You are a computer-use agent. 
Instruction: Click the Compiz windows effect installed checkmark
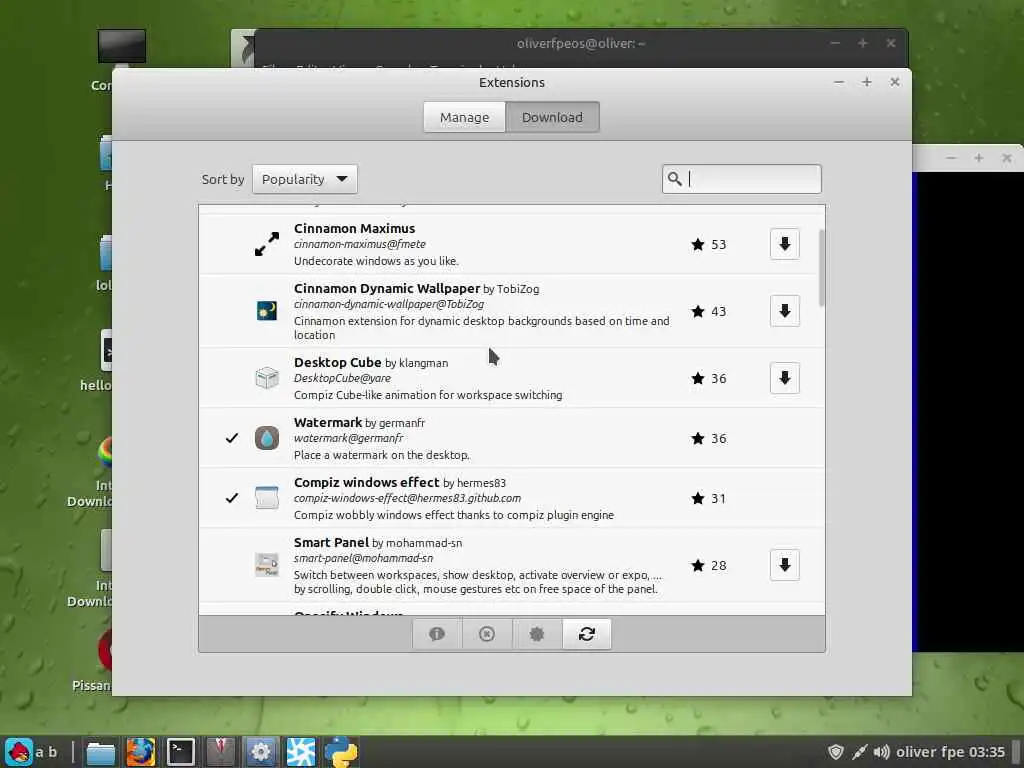[232, 498]
